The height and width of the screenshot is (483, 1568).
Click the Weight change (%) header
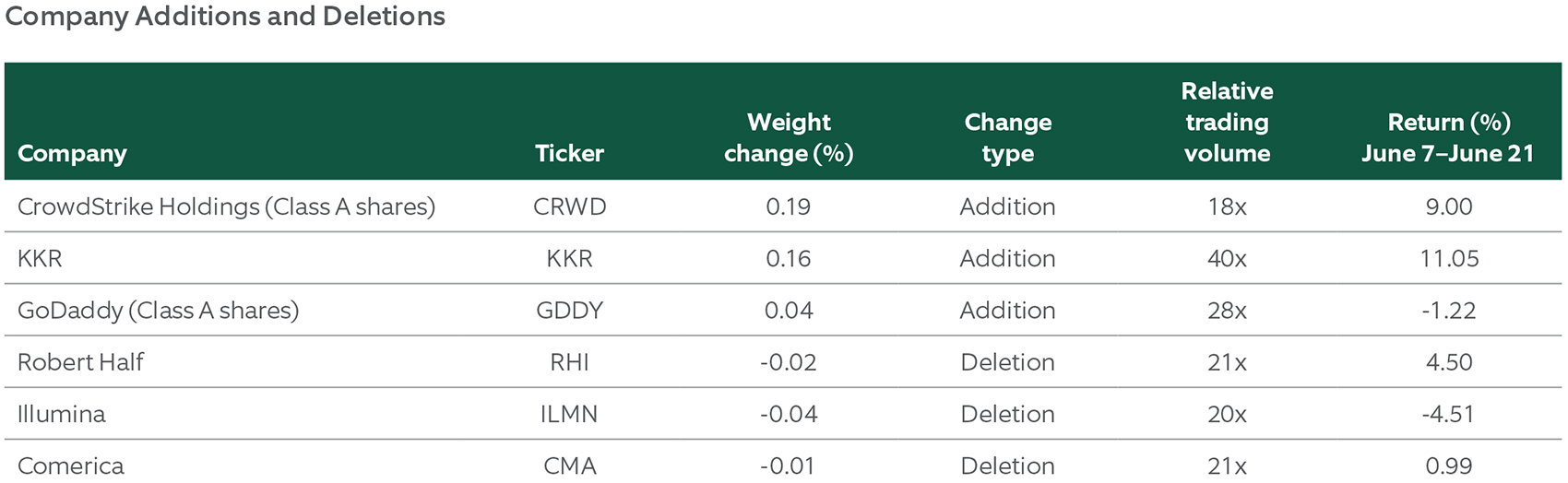789,137
